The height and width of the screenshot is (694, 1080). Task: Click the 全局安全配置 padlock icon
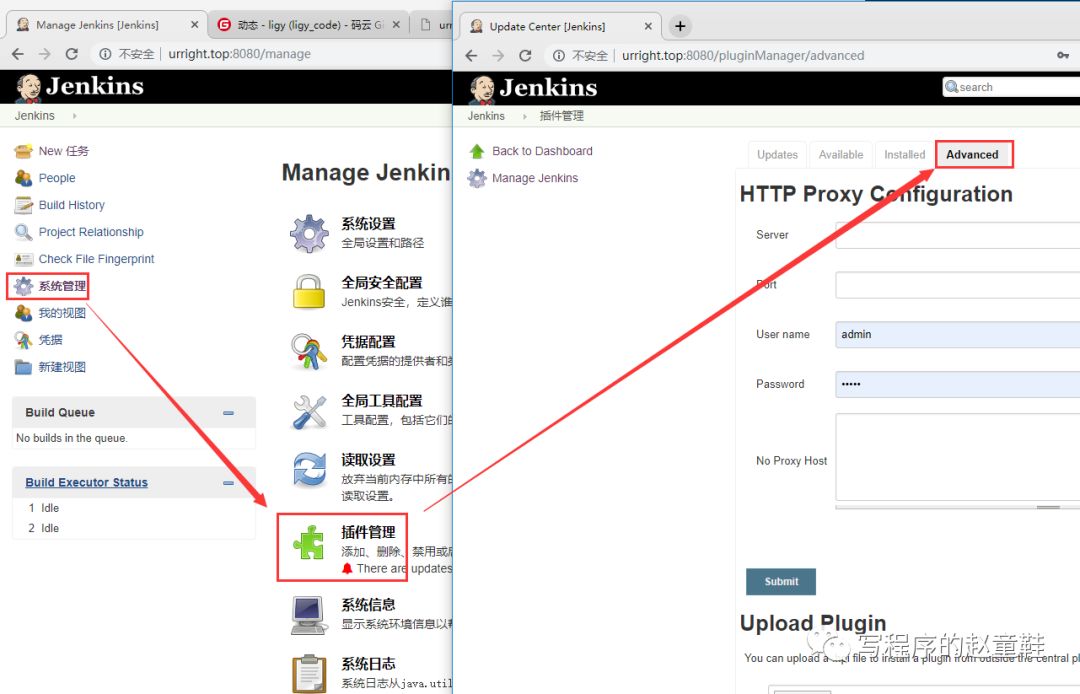(x=309, y=291)
